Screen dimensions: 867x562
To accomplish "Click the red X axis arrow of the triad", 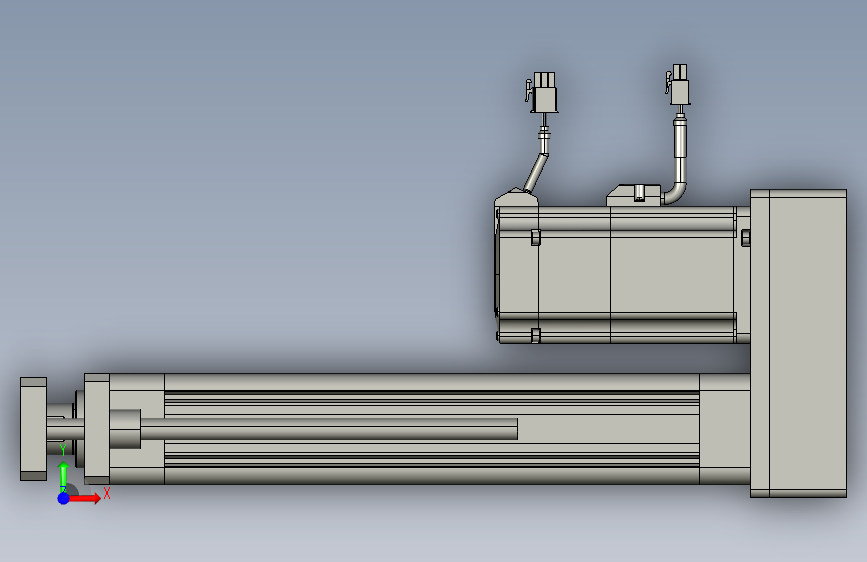I will (x=84, y=498).
